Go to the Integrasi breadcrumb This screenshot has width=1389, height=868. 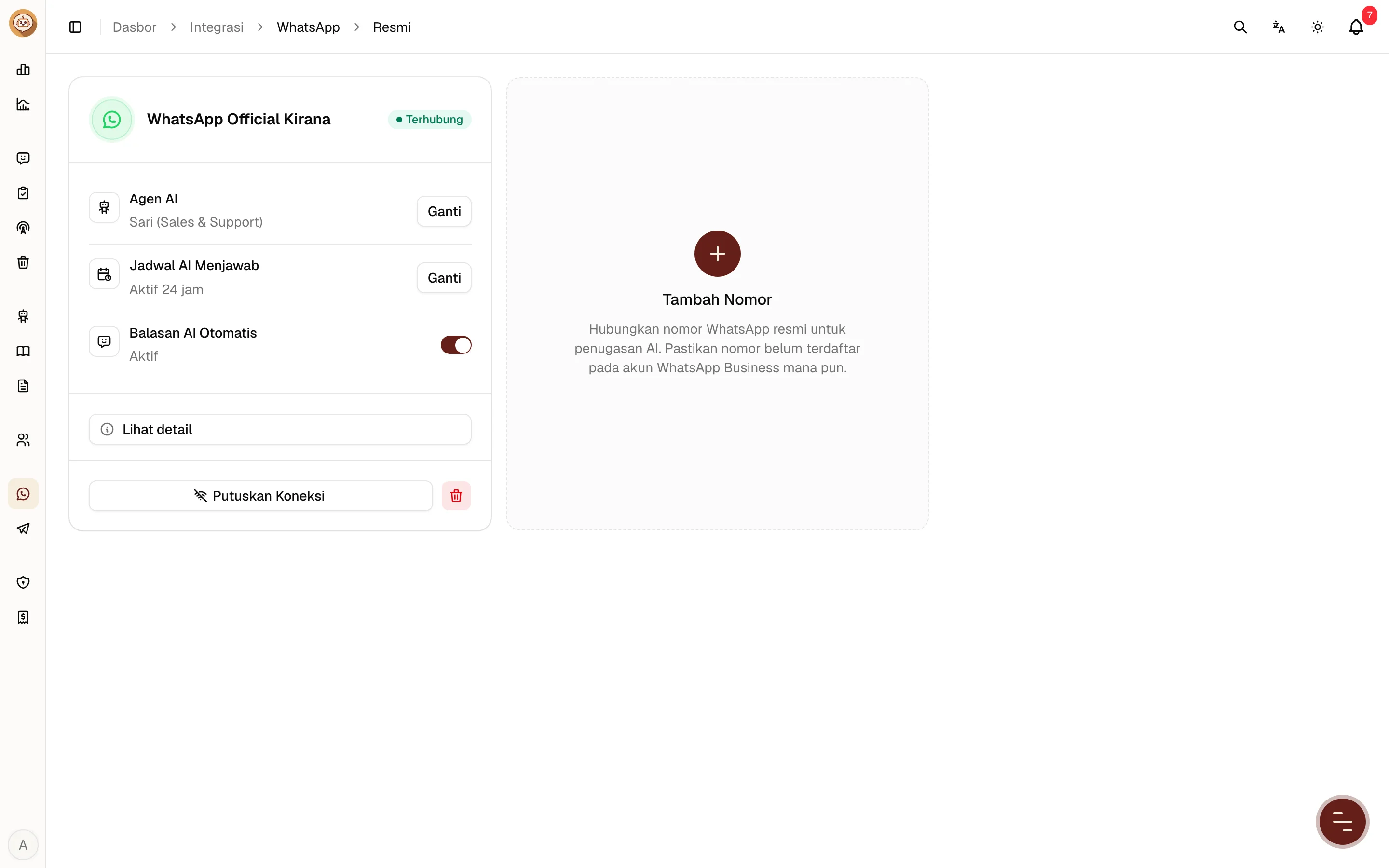click(x=217, y=27)
